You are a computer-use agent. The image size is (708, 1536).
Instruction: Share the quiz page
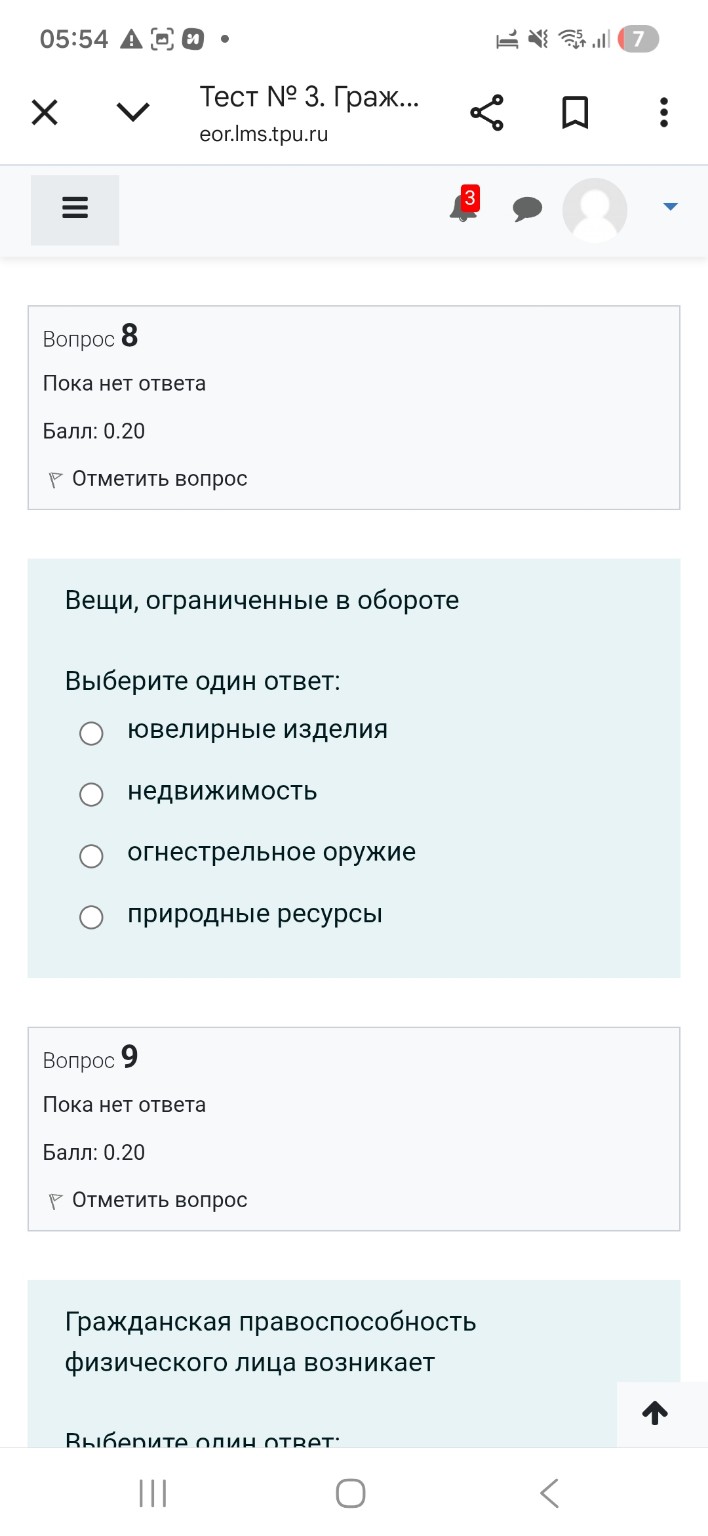click(486, 112)
